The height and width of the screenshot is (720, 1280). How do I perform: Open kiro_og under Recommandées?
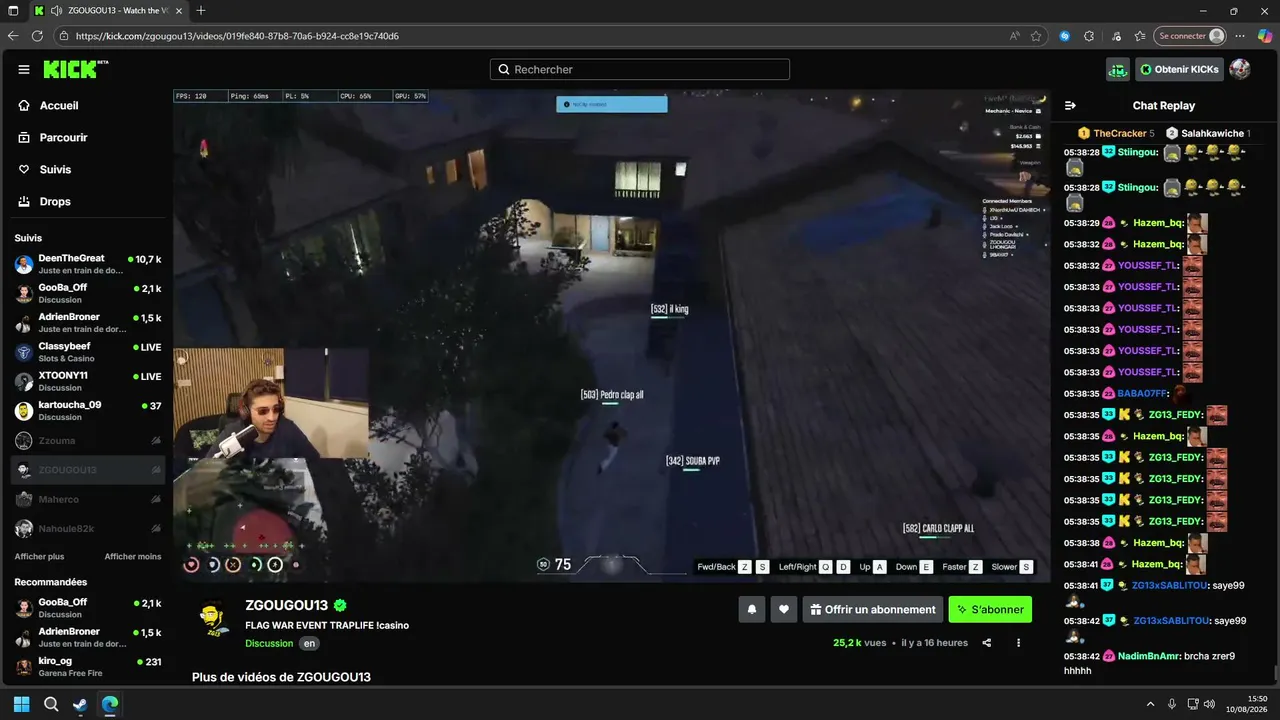click(x=88, y=667)
